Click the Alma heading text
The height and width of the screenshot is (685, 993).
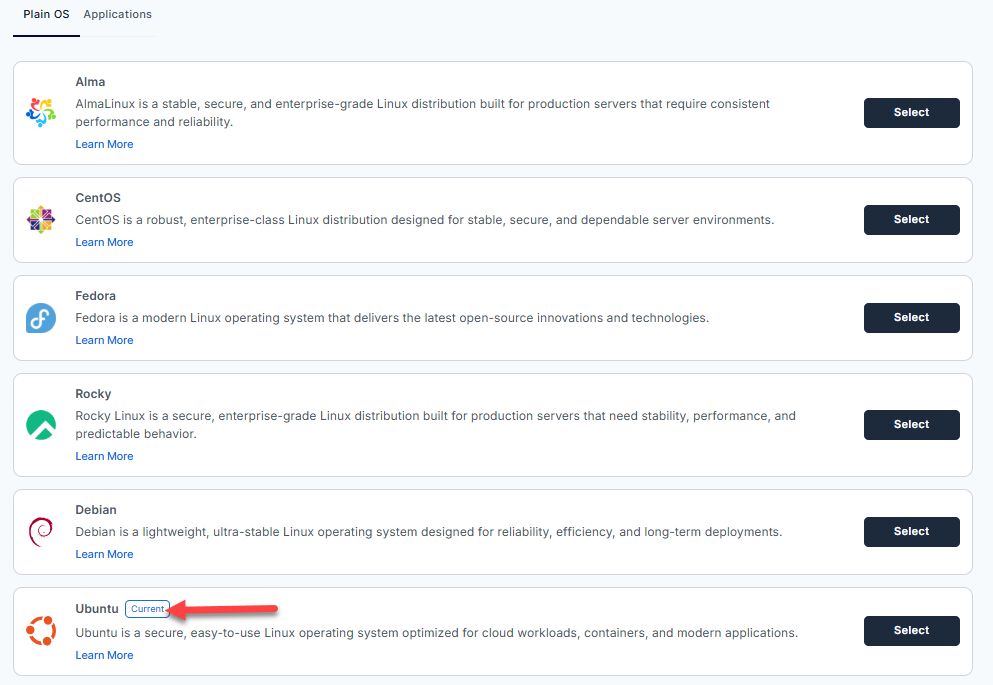[91, 82]
